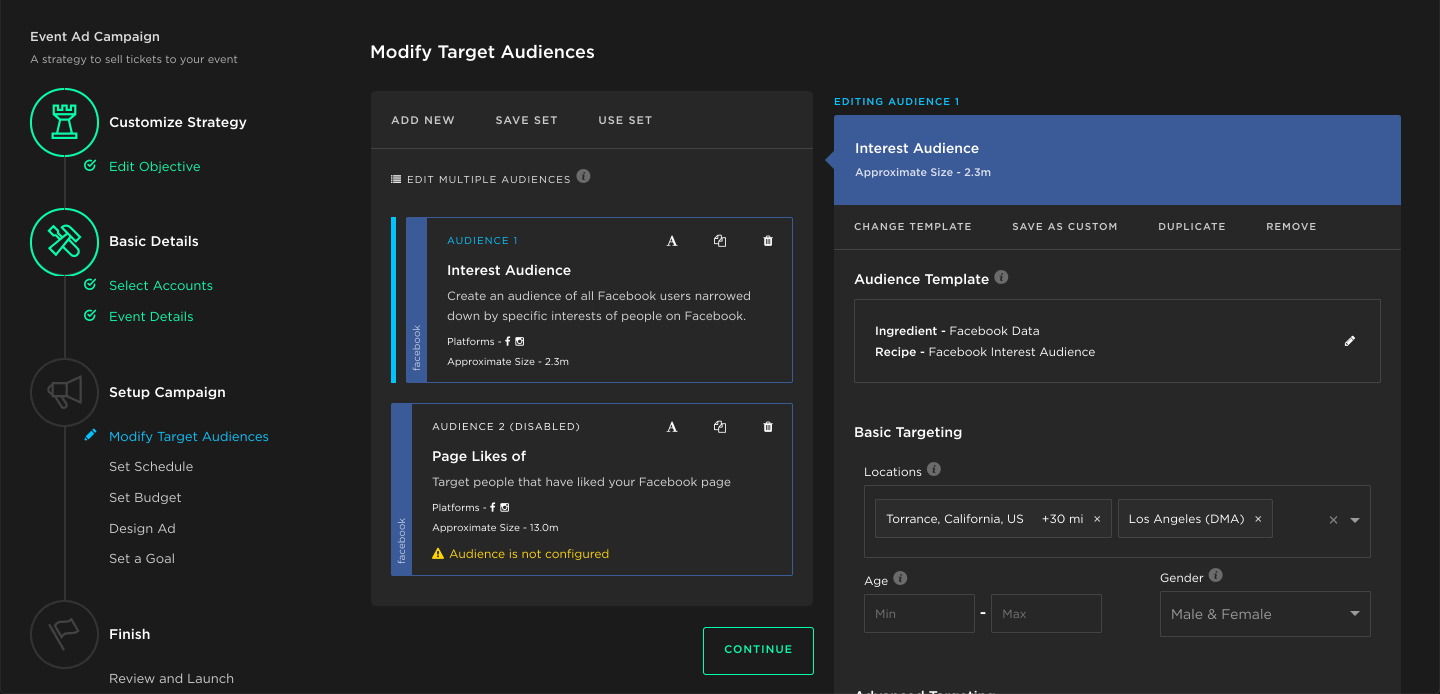Click Add New in audience toolbar
The width and height of the screenshot is (1440, 694).
[x=423, y=120]
